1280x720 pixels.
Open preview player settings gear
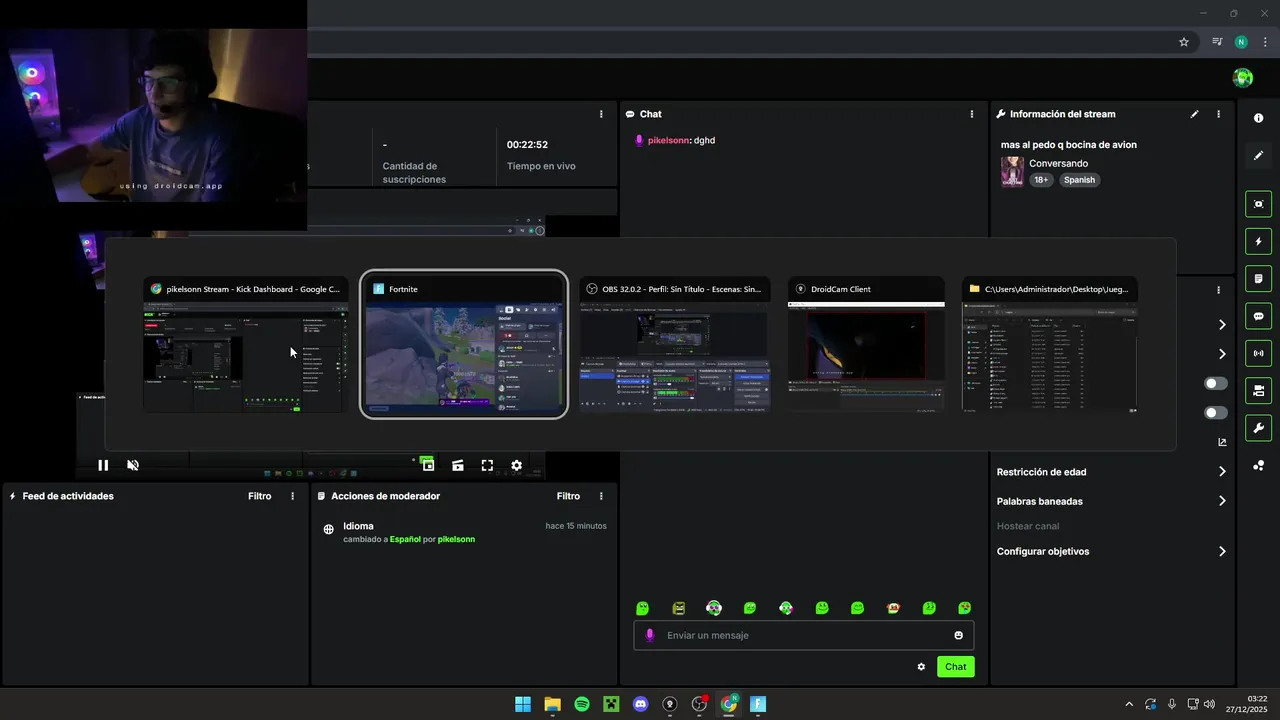pyautogui.click(x=516, y=465)
